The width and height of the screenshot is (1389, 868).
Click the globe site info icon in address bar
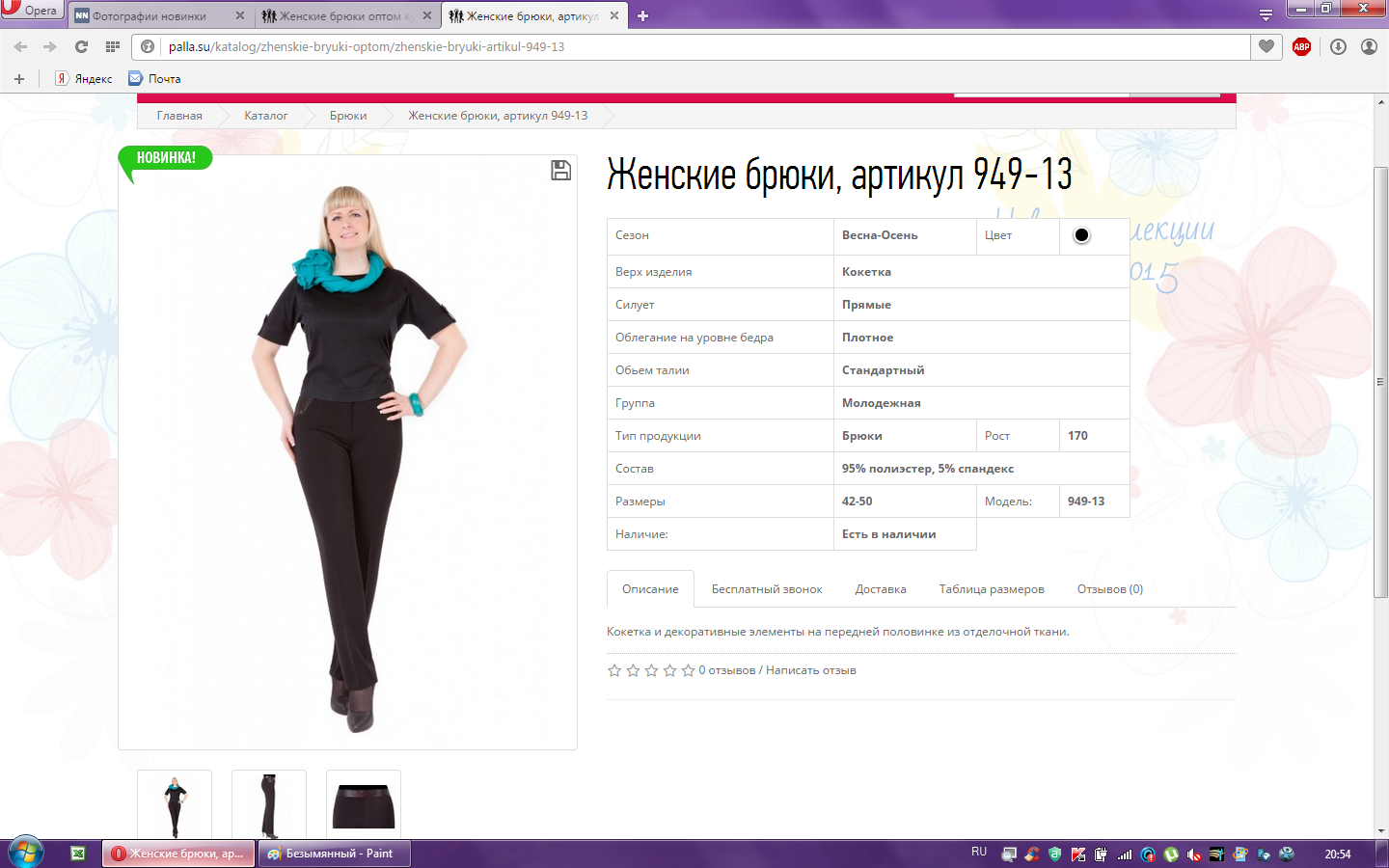click(x=148, y=46)
